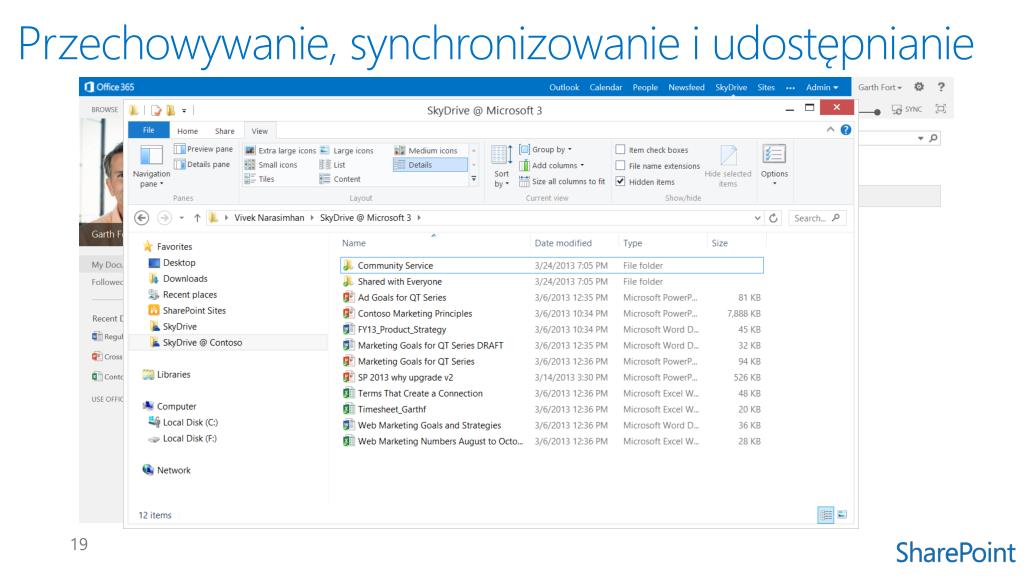The image size is (1024, 576).
Task: Open recent locations dropdown arrow
Action: (182, 218)
